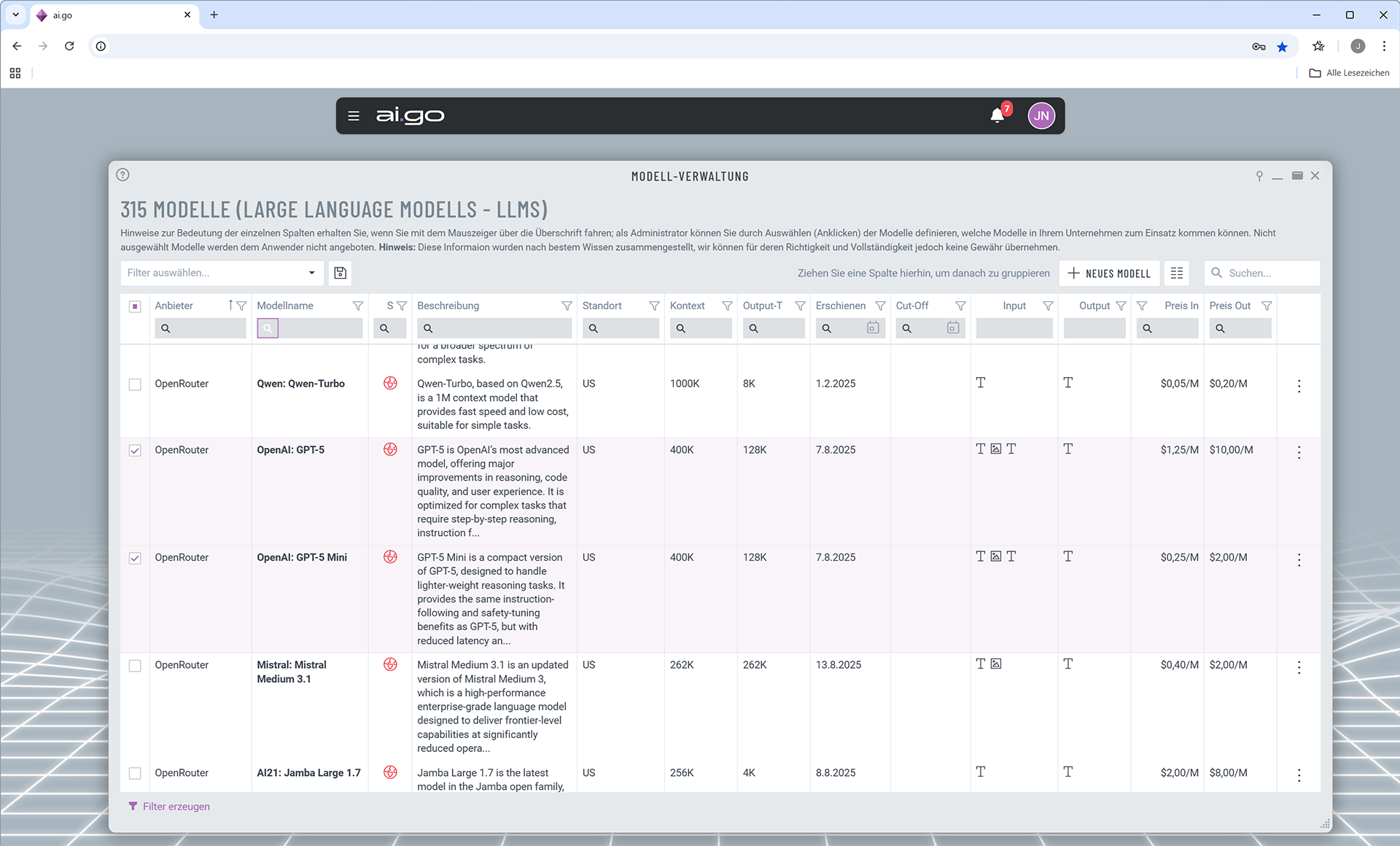This screenshot has width=1400, height=846.
Task: Focus the Anbieter filter input
Action: click(201, 328)
